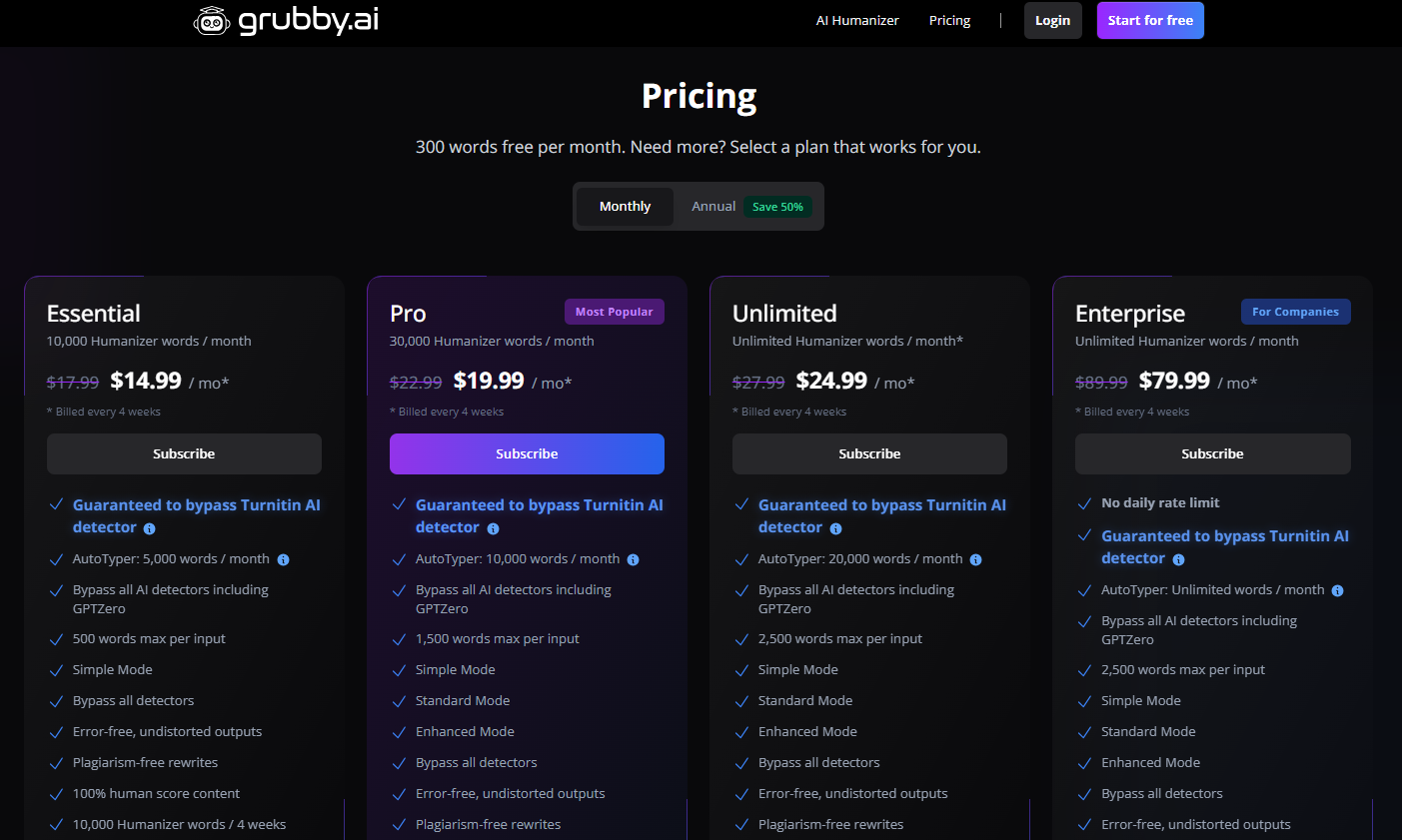Click '300 words free per month' subtitle

tap(699, 147)
